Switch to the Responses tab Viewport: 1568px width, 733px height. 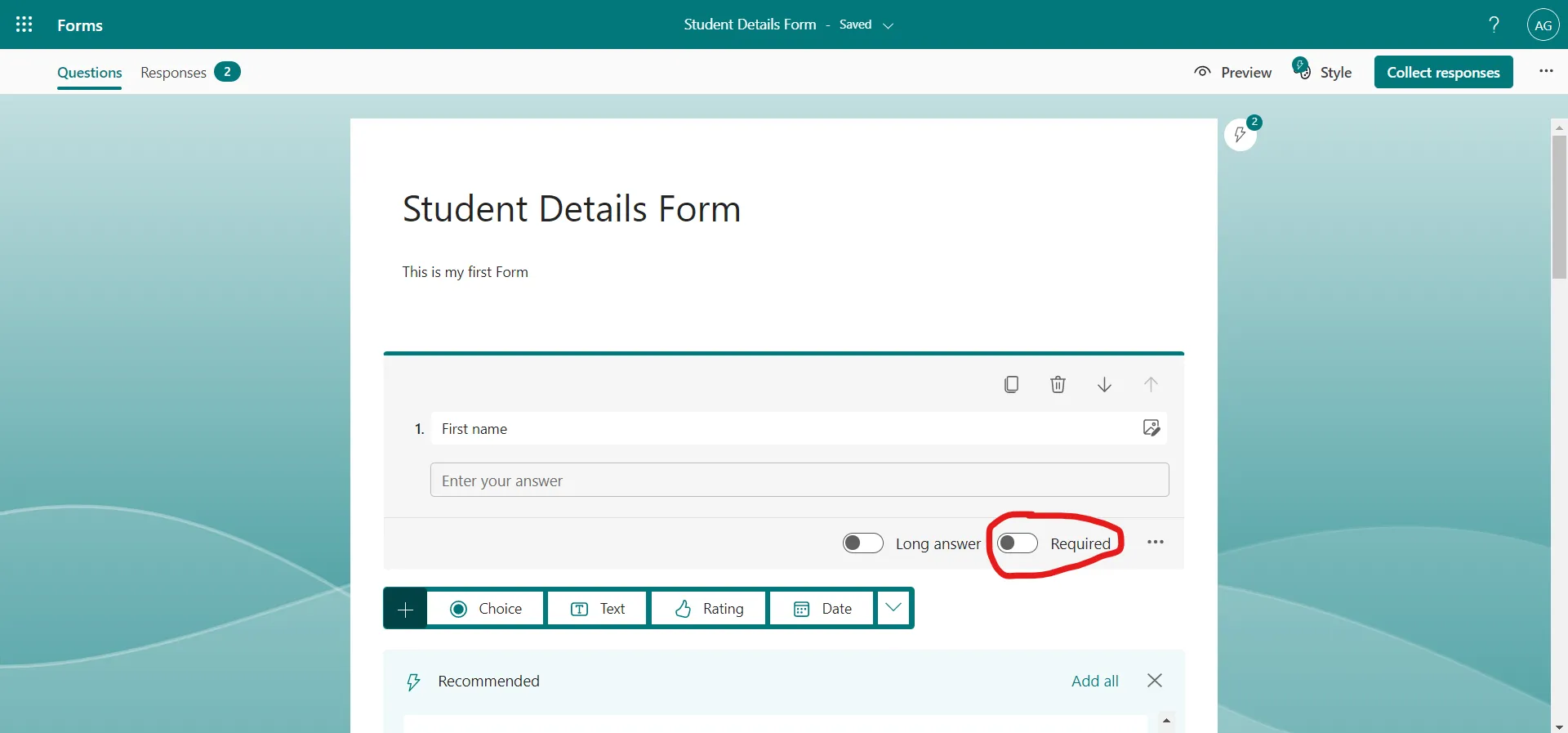(190, 72)
